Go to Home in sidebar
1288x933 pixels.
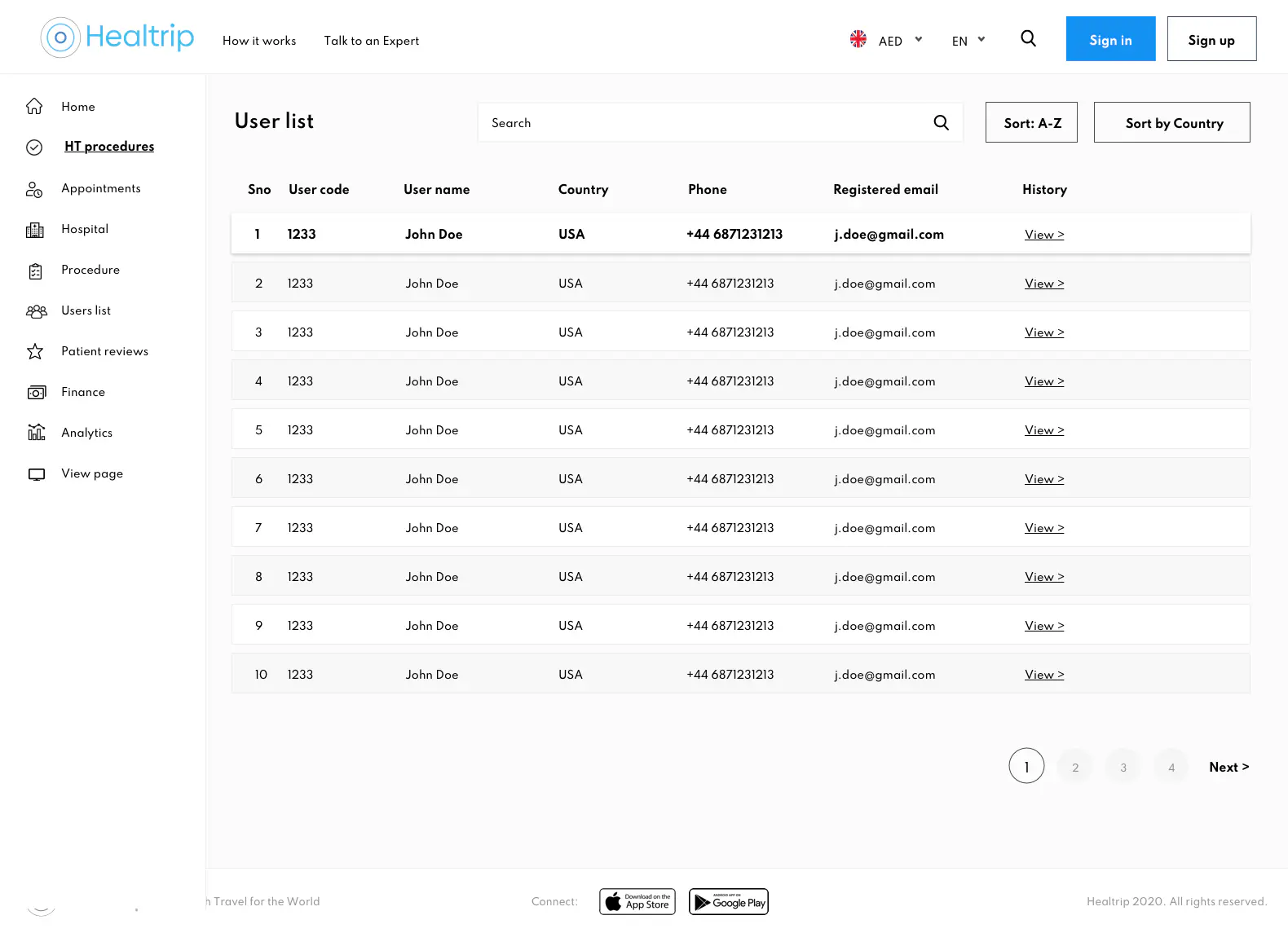click(x=78, y=107)
